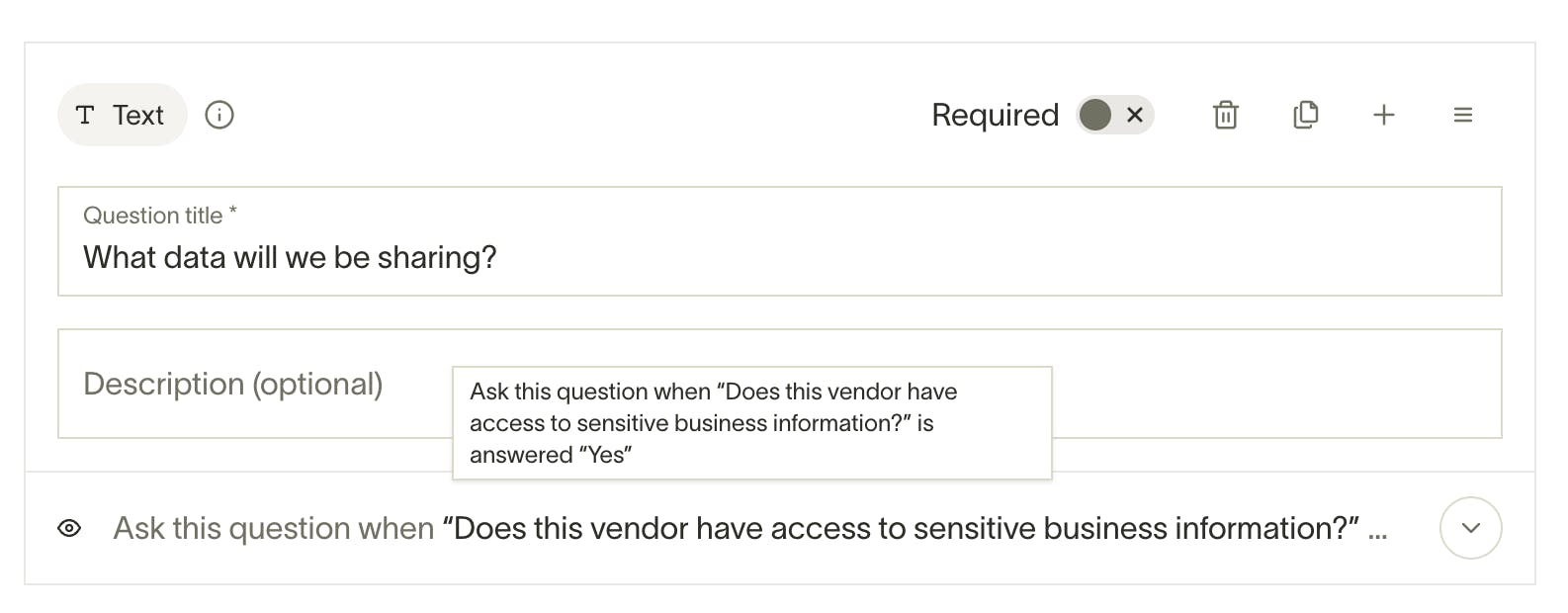Click the round knob of the Required toggle
The image size is (1568, 613).
pyautogui.click(x=1095, y=115)
